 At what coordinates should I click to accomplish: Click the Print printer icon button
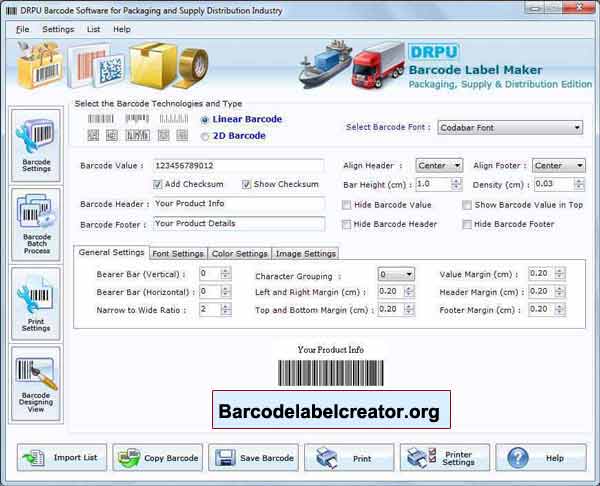click(x=349, y=457)
